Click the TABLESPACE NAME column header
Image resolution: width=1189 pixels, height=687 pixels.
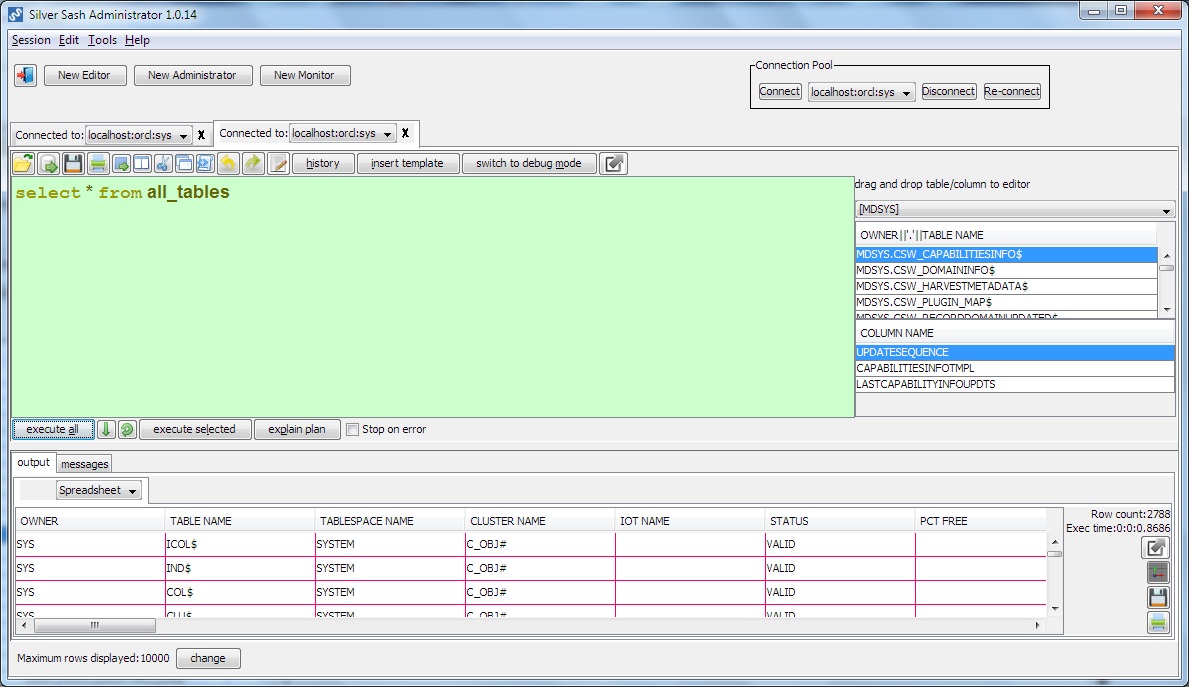[390, 521]
